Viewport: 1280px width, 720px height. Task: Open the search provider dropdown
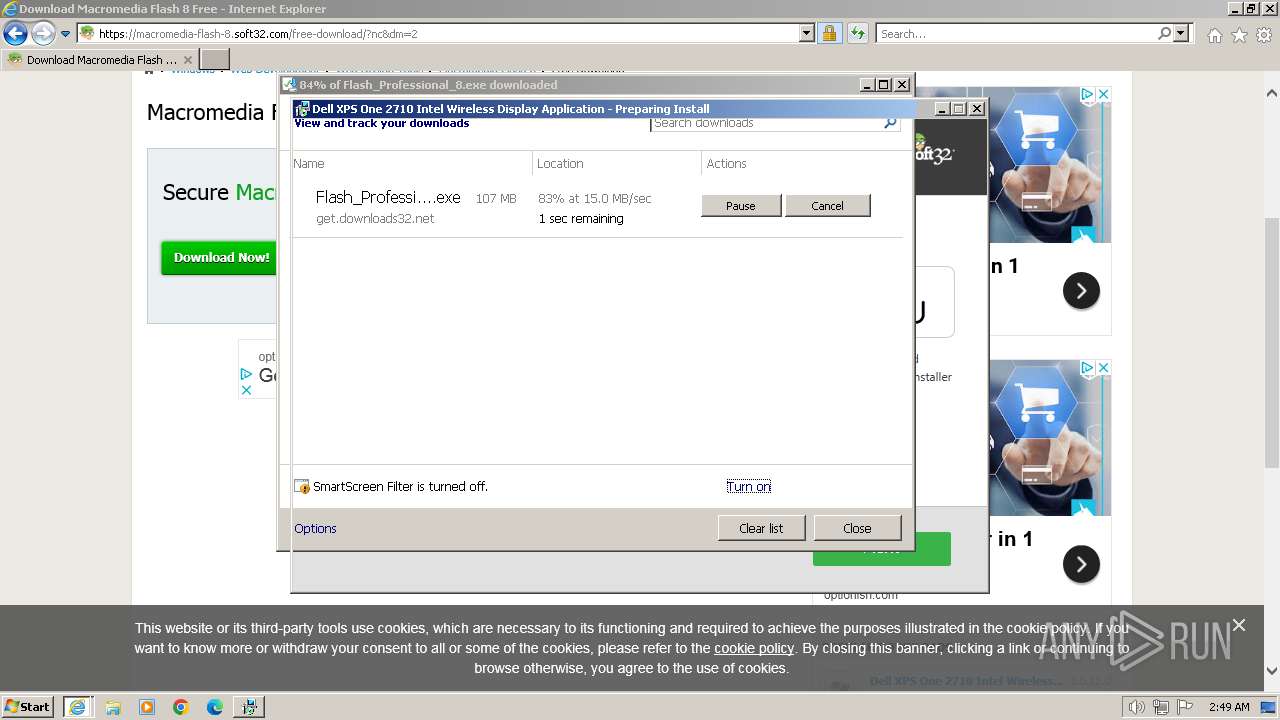[x=1181, y=33]
